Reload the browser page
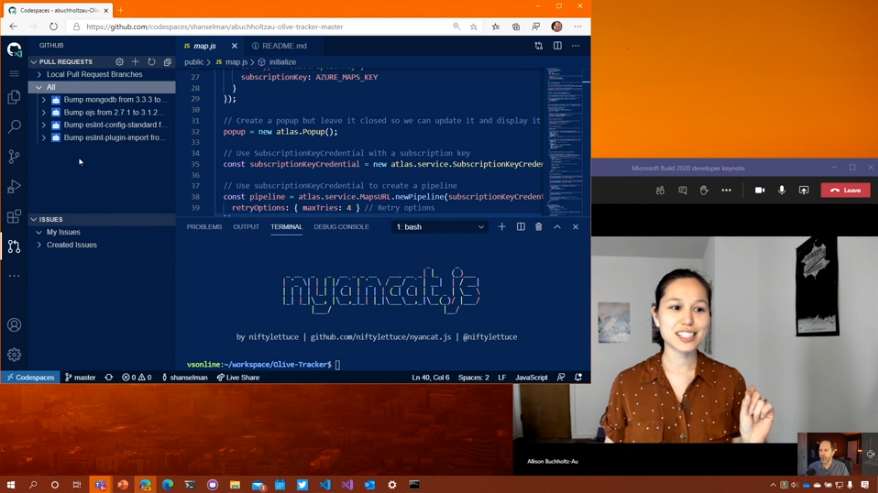The width and height of the screenshot is (878, 493). 53,26
